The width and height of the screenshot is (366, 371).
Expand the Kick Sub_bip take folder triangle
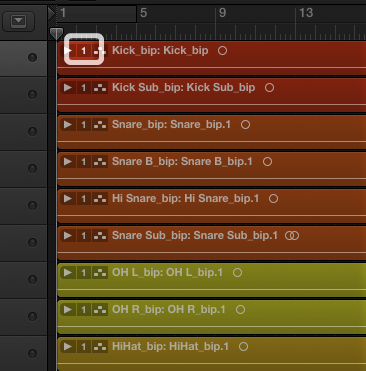pos(68,88)
